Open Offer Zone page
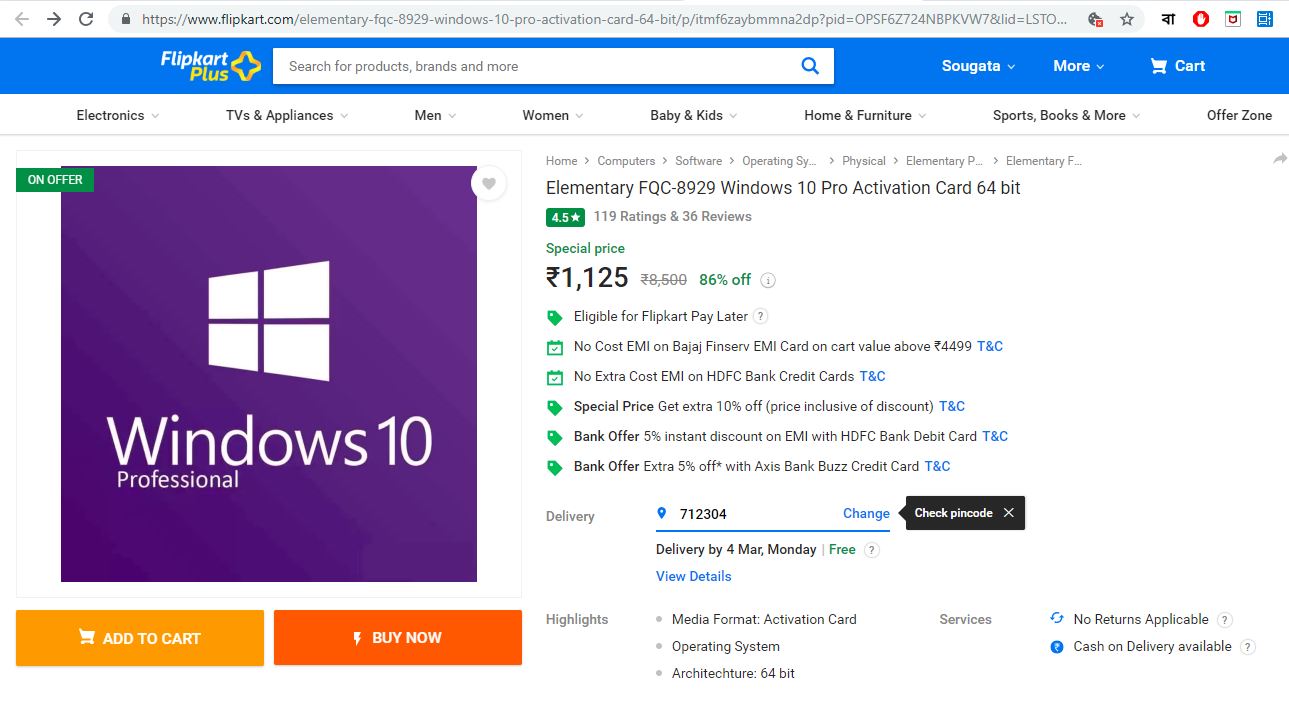The height and width of the screenshot is (705, 1289). pos(1239,115)
